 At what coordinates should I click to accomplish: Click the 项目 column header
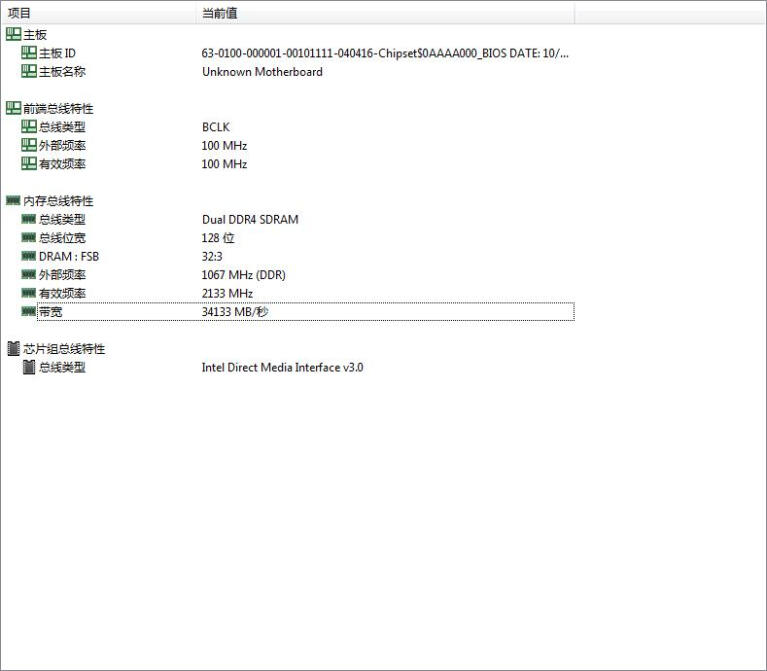pos(100,13)
